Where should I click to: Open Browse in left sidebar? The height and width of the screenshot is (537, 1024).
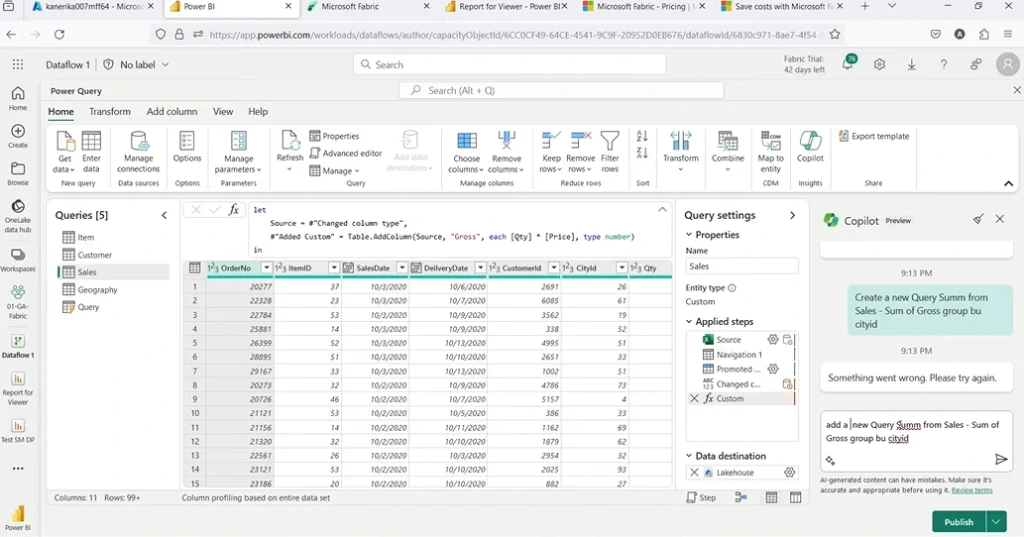pyautogui.click(x=18, y=174)
